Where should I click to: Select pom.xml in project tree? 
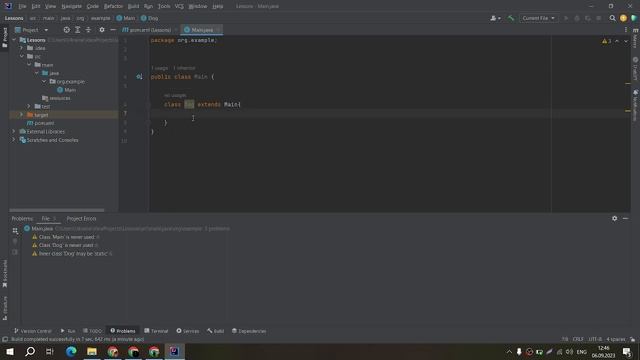[x=40, y=123]
